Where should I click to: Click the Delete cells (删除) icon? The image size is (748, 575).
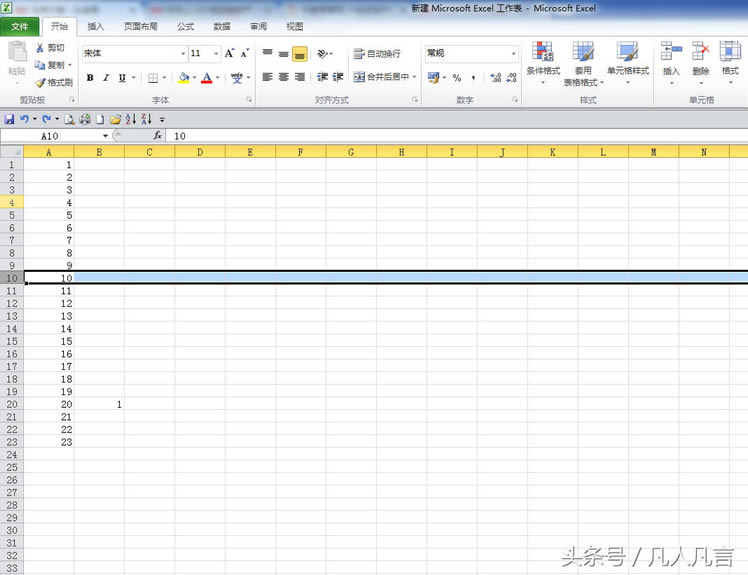[700, 60]
